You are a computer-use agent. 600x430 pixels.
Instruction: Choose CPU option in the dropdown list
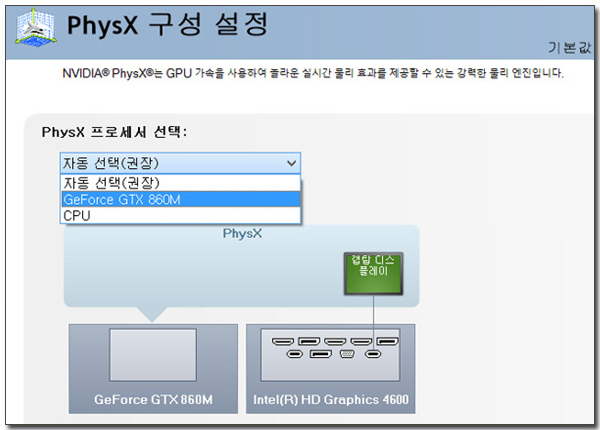tap(181, 215)
